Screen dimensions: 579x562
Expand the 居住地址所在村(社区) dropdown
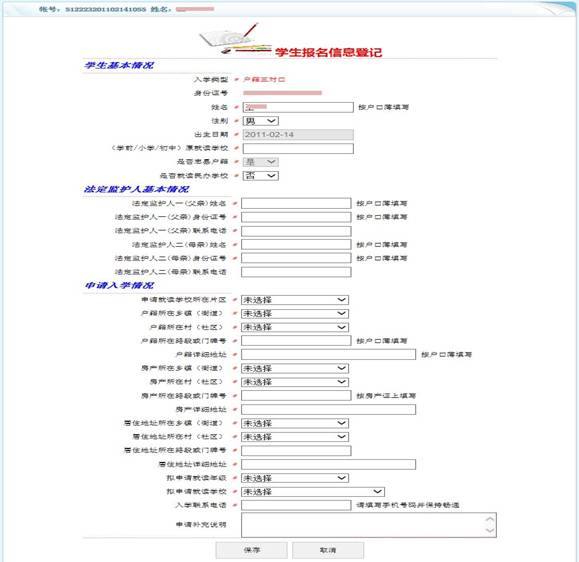295,437
